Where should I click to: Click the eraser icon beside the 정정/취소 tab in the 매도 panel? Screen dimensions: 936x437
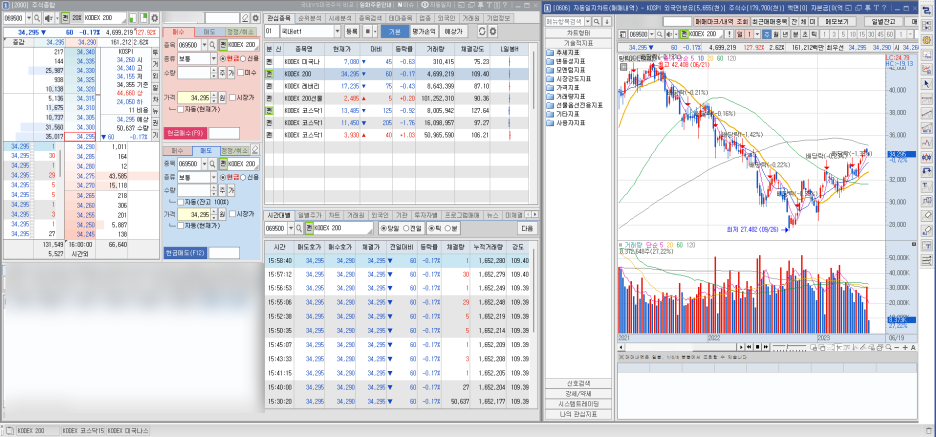coord(255,150)
